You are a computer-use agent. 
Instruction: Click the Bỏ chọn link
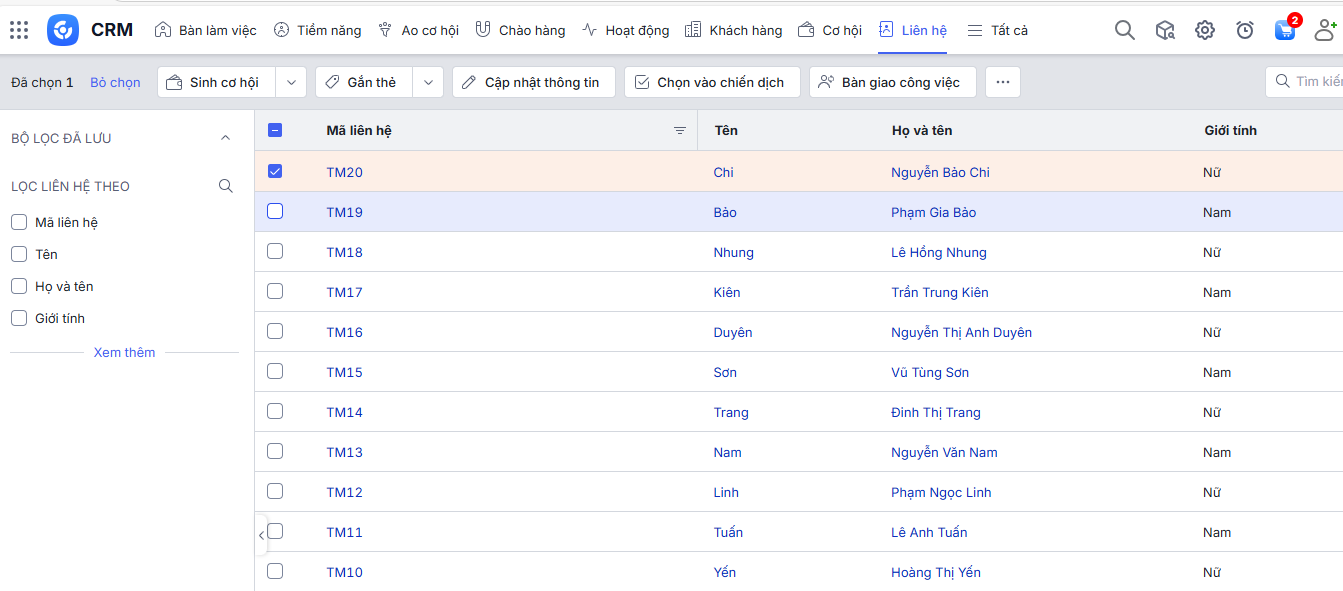tap(115, 82)
